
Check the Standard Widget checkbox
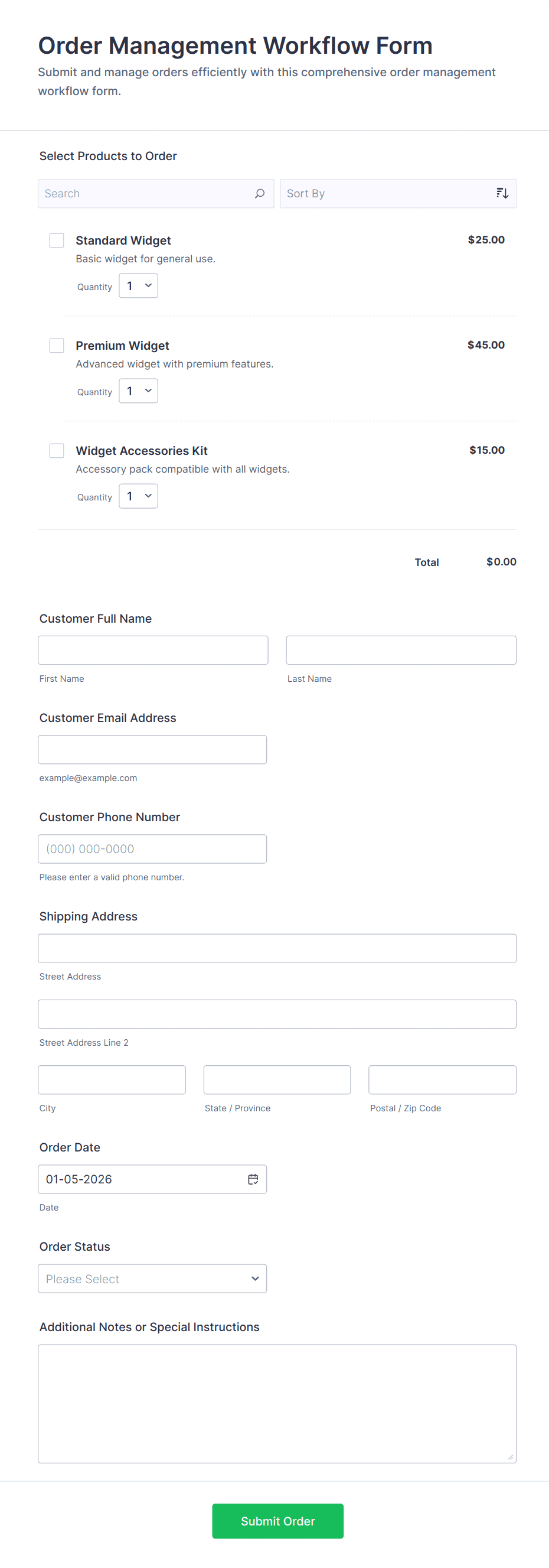57,240
